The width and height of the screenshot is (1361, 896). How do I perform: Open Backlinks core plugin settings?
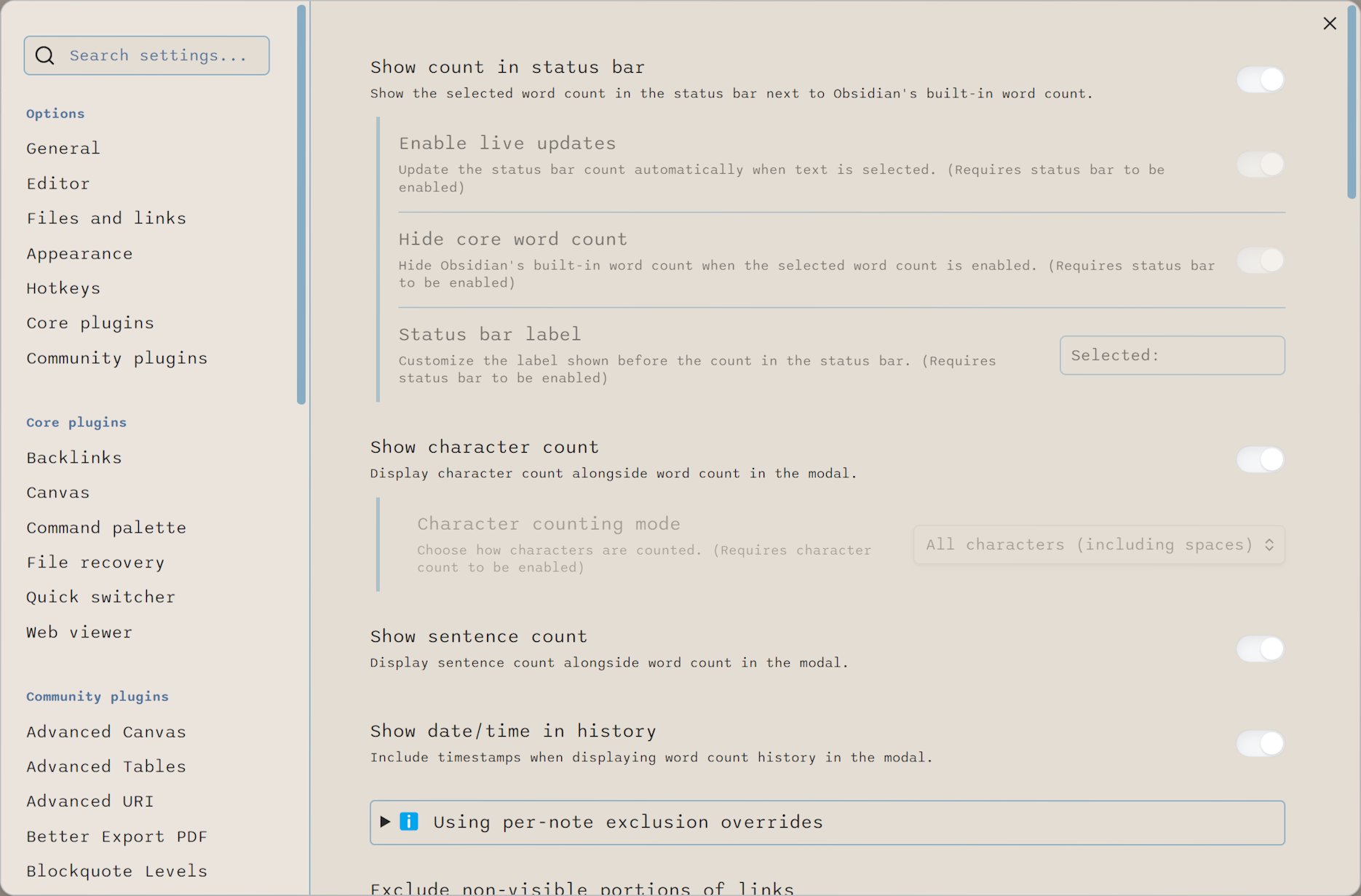coord(74,457)
